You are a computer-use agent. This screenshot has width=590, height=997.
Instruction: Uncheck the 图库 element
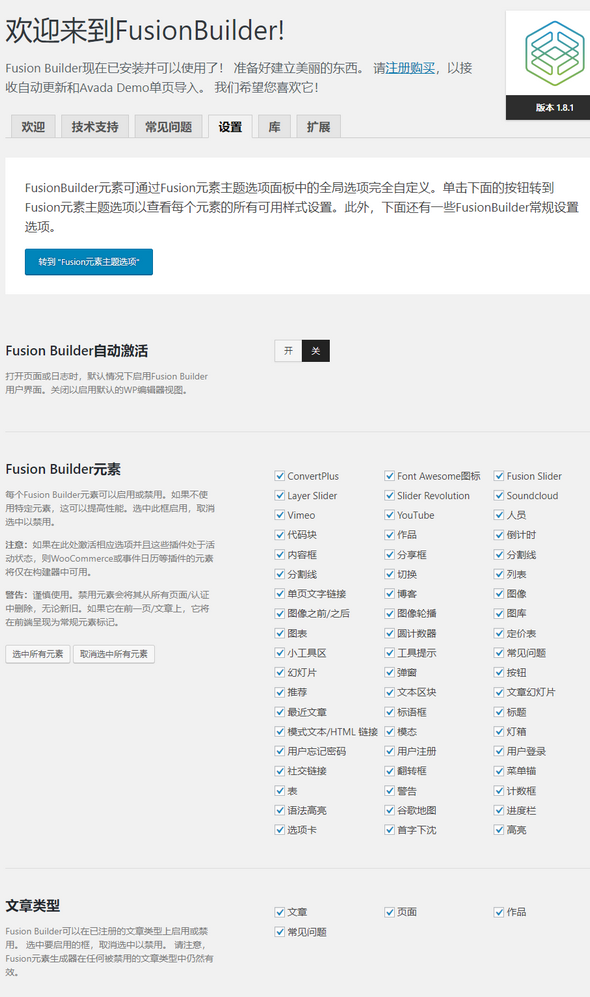point(499,614)
